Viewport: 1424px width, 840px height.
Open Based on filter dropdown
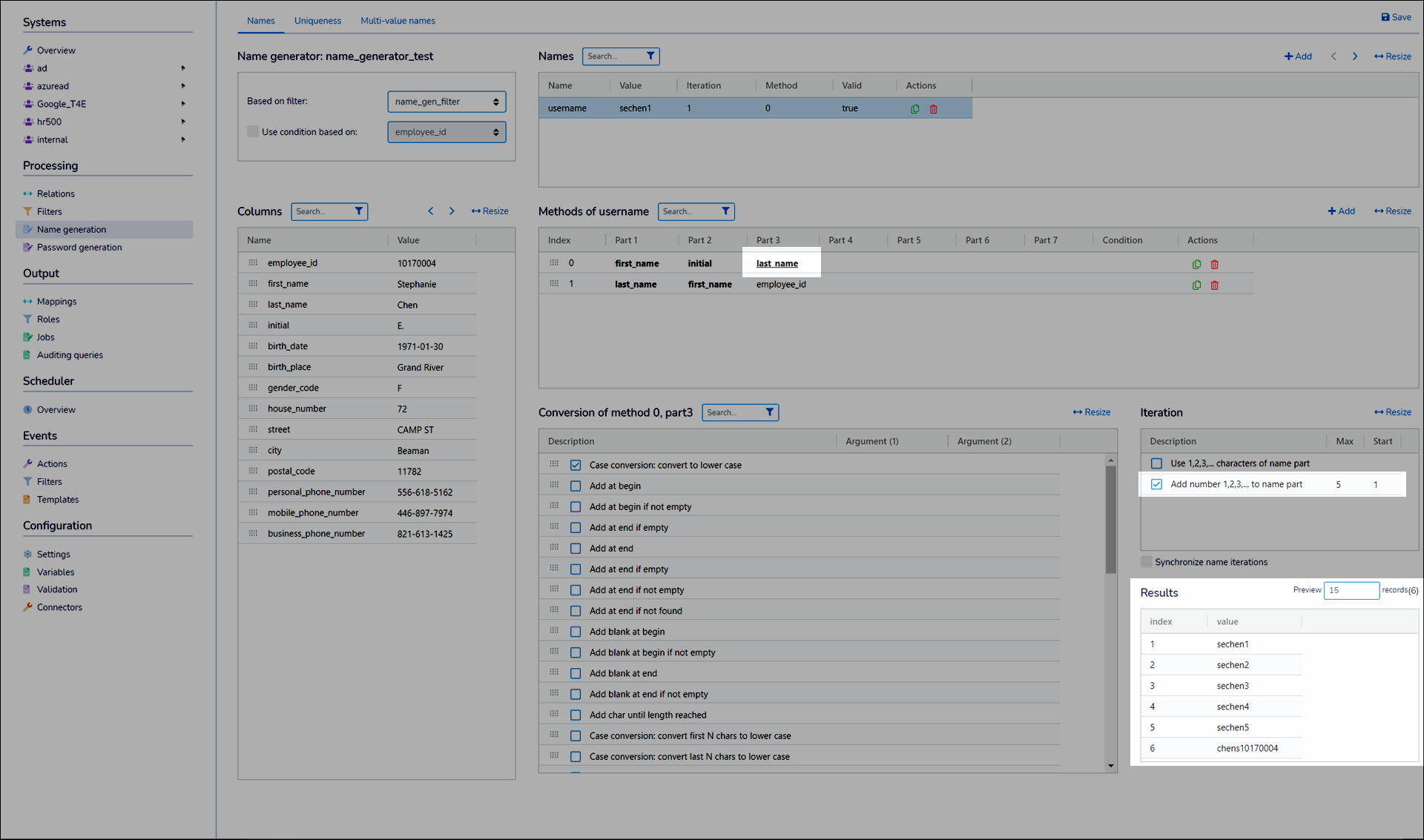(x=446, y=102)
